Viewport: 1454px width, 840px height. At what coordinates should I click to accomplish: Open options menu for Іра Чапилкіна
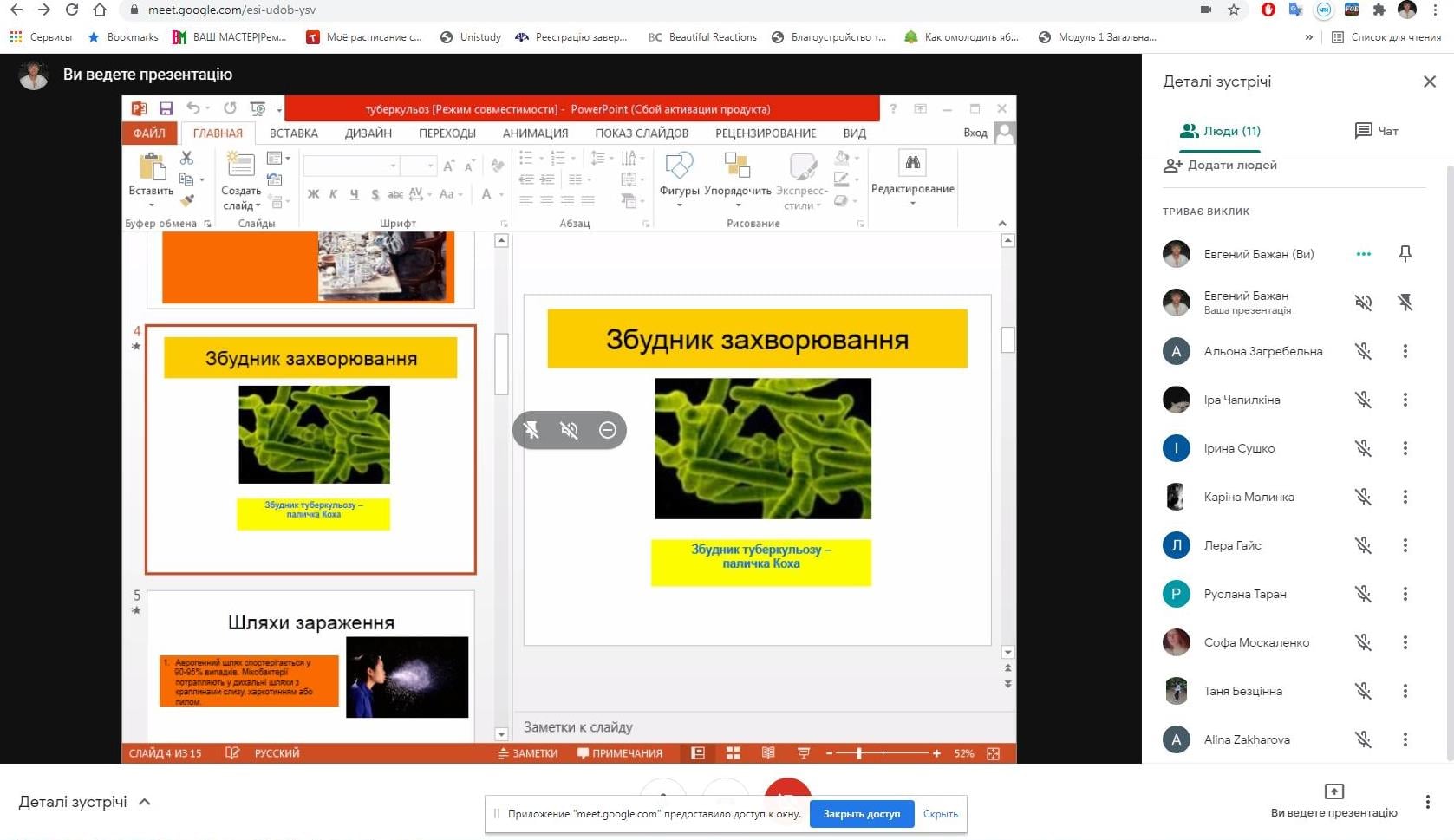[1405, 400]
